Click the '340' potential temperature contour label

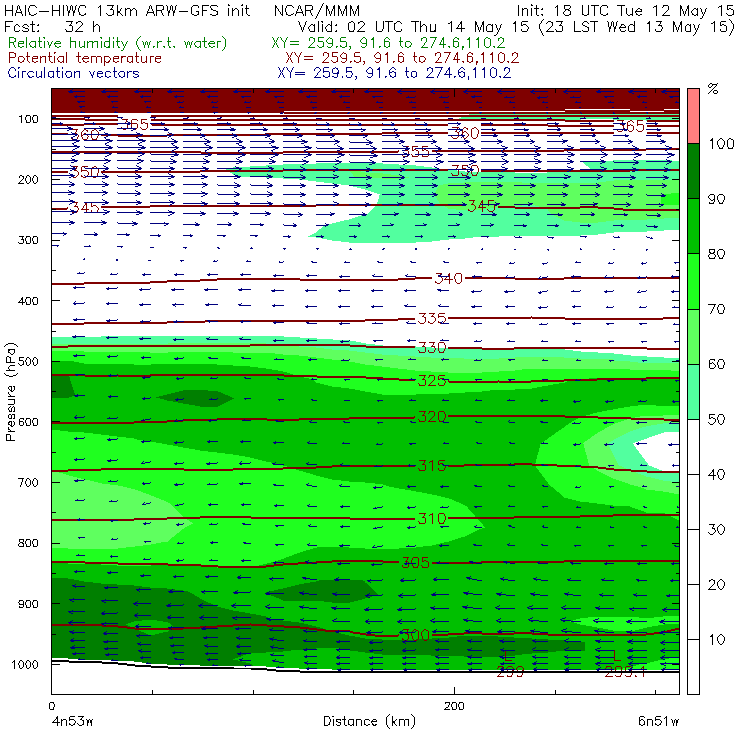pyautogui.click(x=448, y=278)
